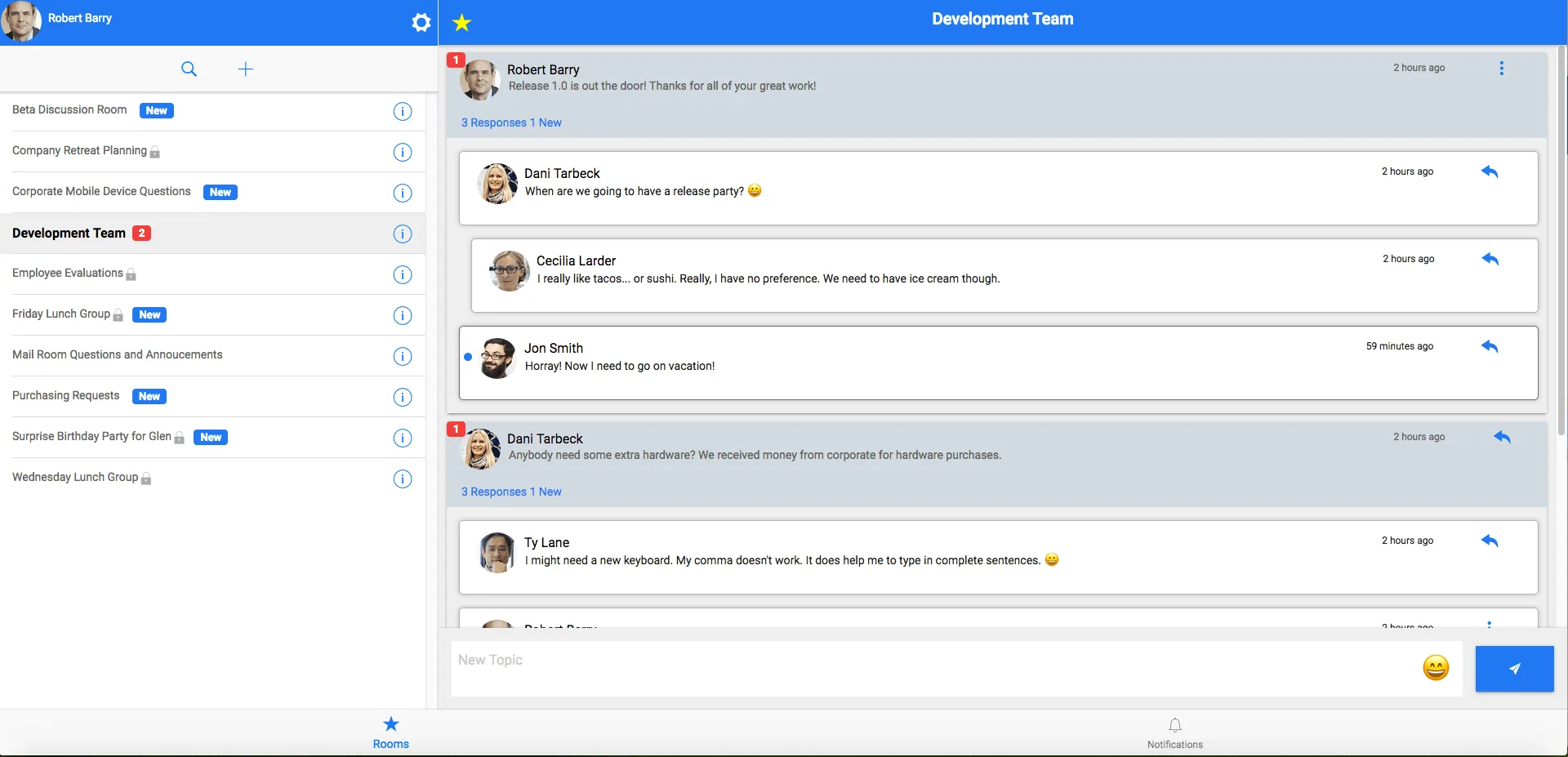This screenshot has height=757, width=1568.
Task: Select Purchasing Requests room
Action: (212, 397)
